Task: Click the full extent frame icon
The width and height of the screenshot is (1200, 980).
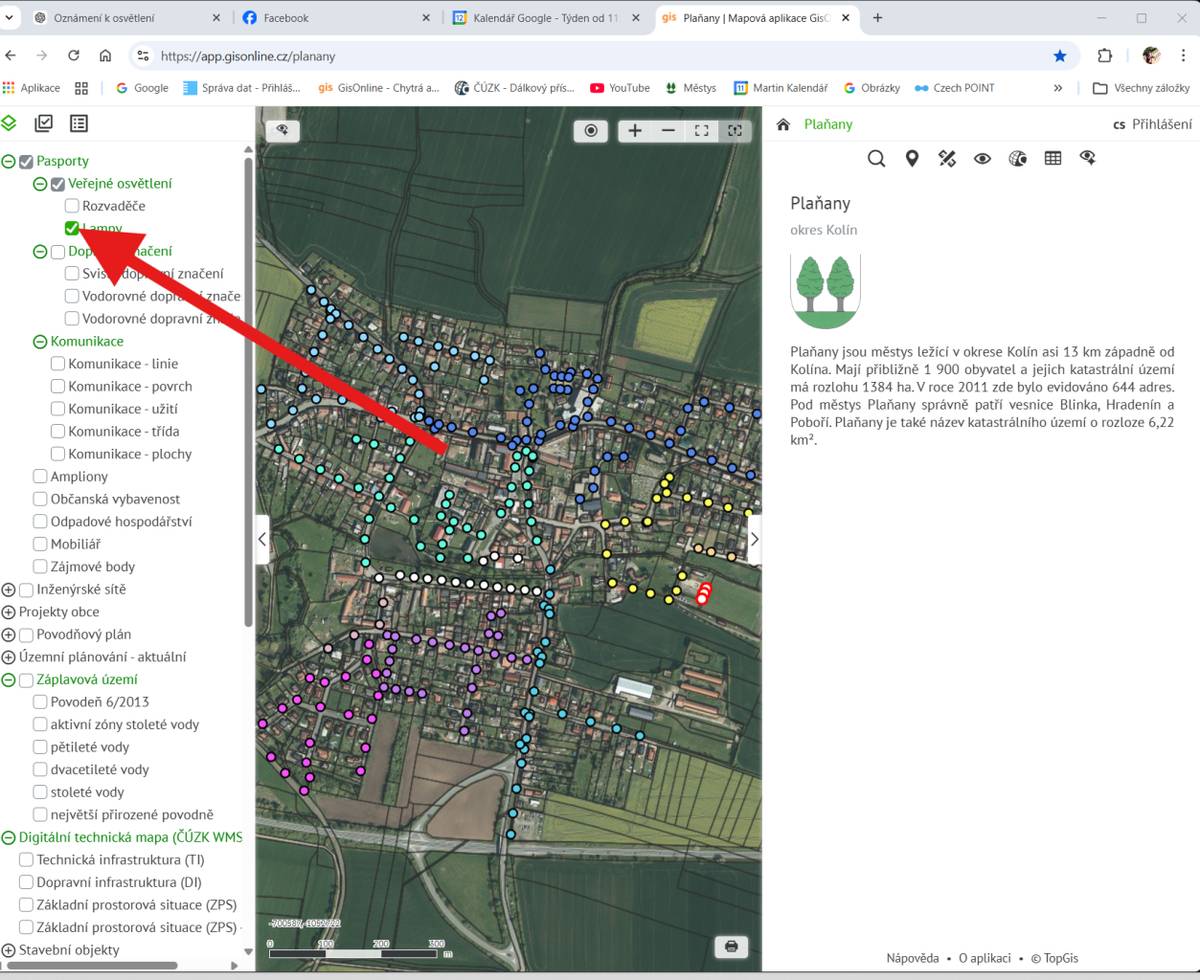Action: click(702, 130)
